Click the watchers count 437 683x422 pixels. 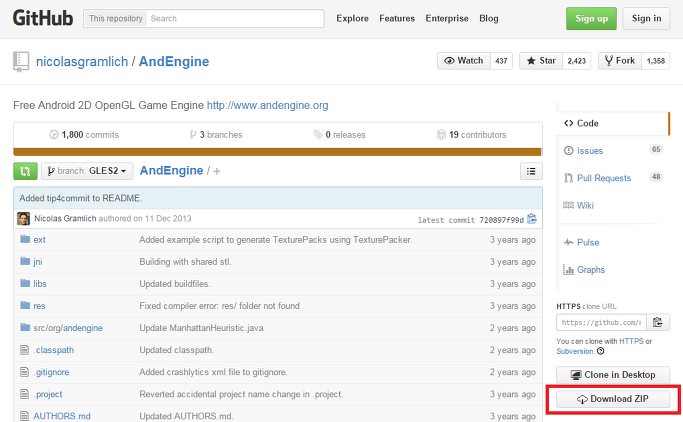point(501,61)
